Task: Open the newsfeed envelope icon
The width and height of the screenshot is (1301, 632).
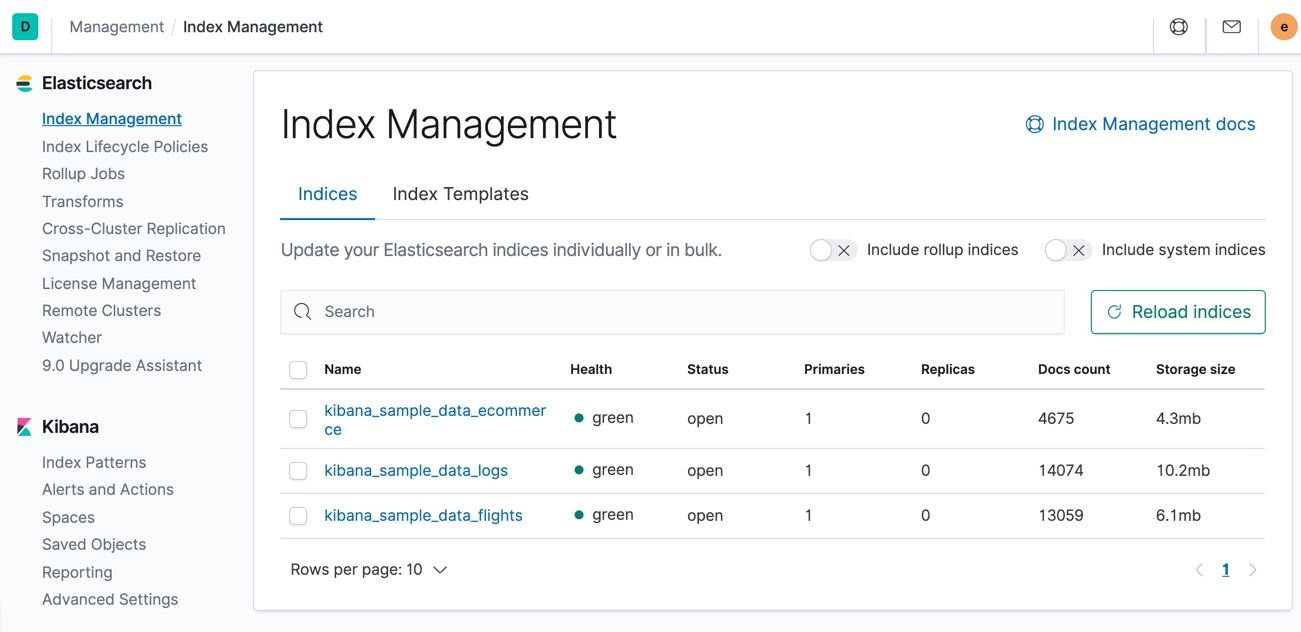Action: pos(1231,26)
